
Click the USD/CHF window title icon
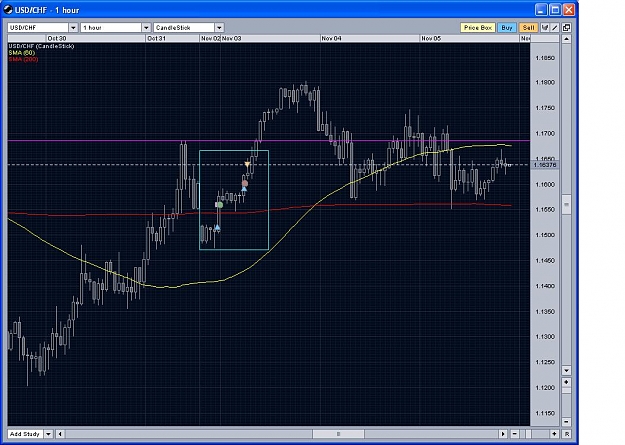(8, 10)
